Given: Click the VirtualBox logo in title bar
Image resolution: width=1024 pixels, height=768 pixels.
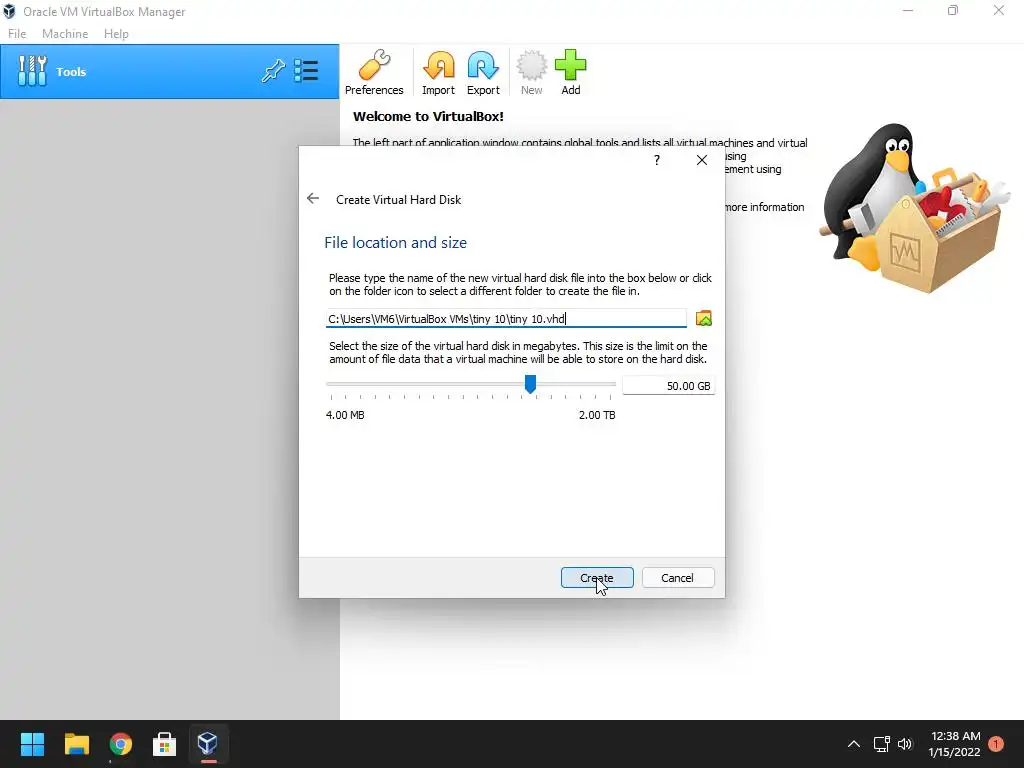Looking at the screenshot, I should (x=9, y=12).
